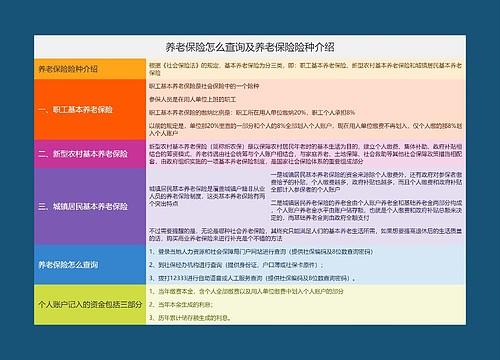Select the blue 养老保险怎么查询 heading cell
The height and width of the screenshot is (360, 500).
coord(90,265)
